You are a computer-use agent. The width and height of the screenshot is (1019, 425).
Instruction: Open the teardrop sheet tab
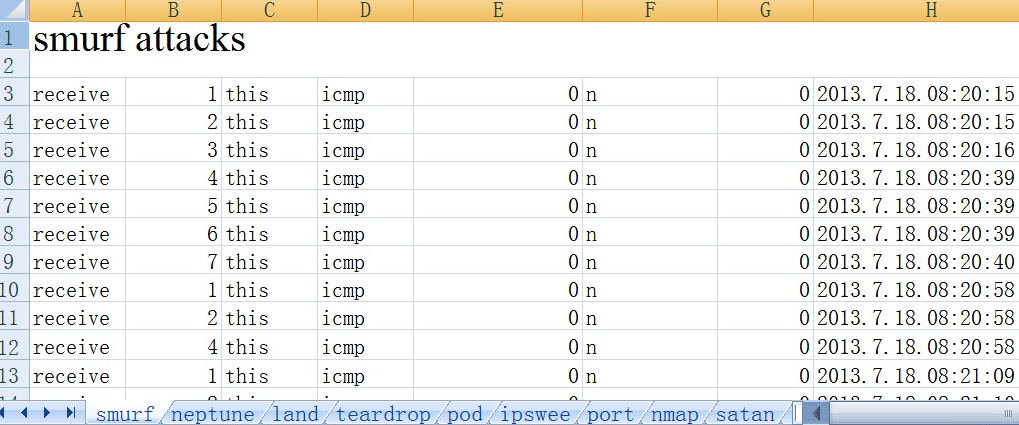[x=383, y=414]
